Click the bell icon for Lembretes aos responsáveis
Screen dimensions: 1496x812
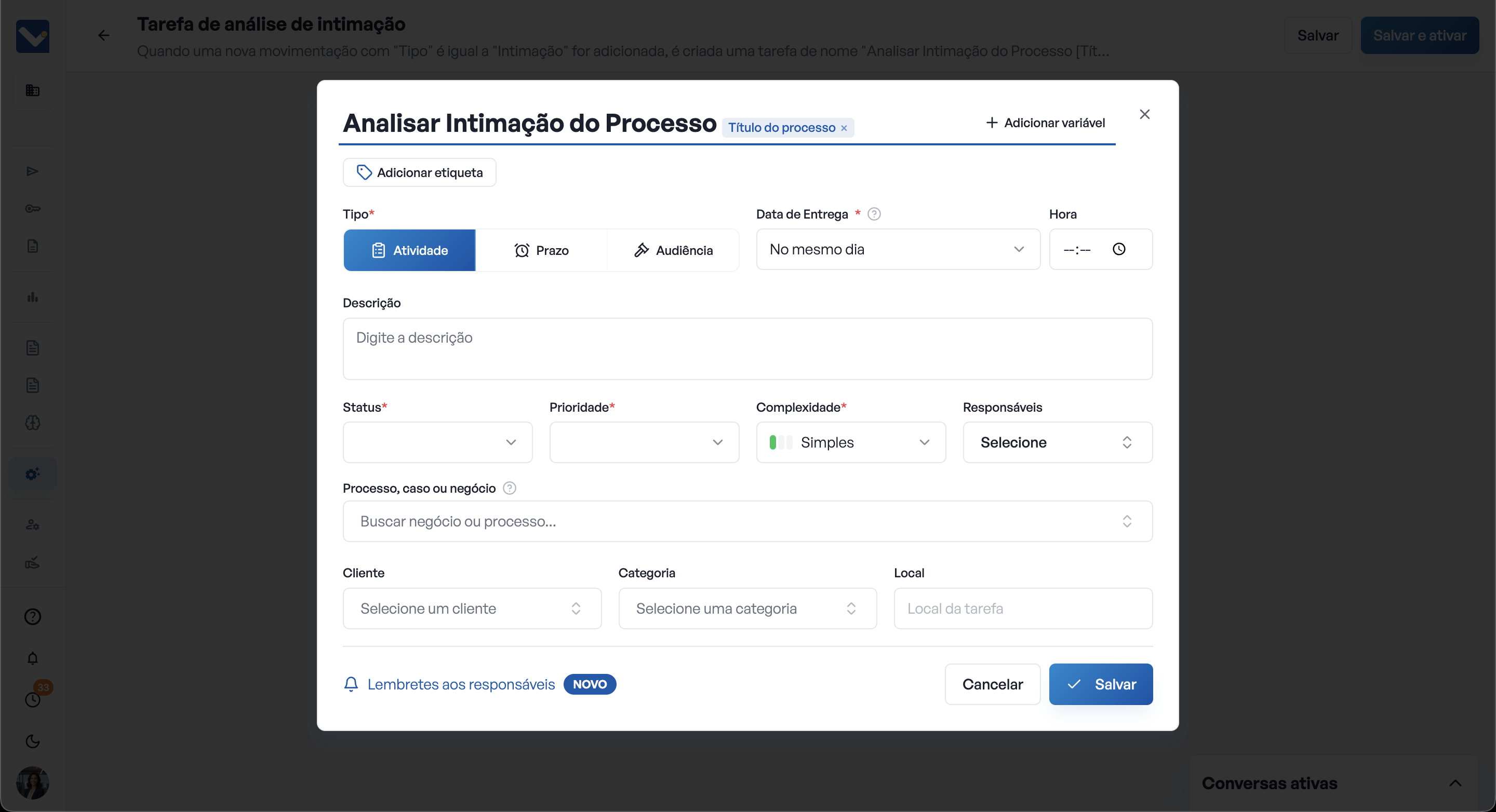coord(351,684)
